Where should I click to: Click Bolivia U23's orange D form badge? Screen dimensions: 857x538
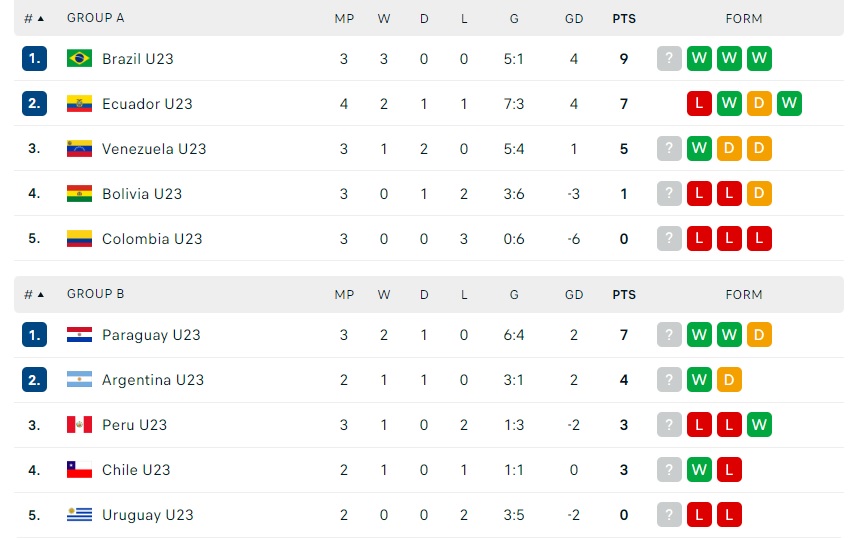click(x=759, y=194)
